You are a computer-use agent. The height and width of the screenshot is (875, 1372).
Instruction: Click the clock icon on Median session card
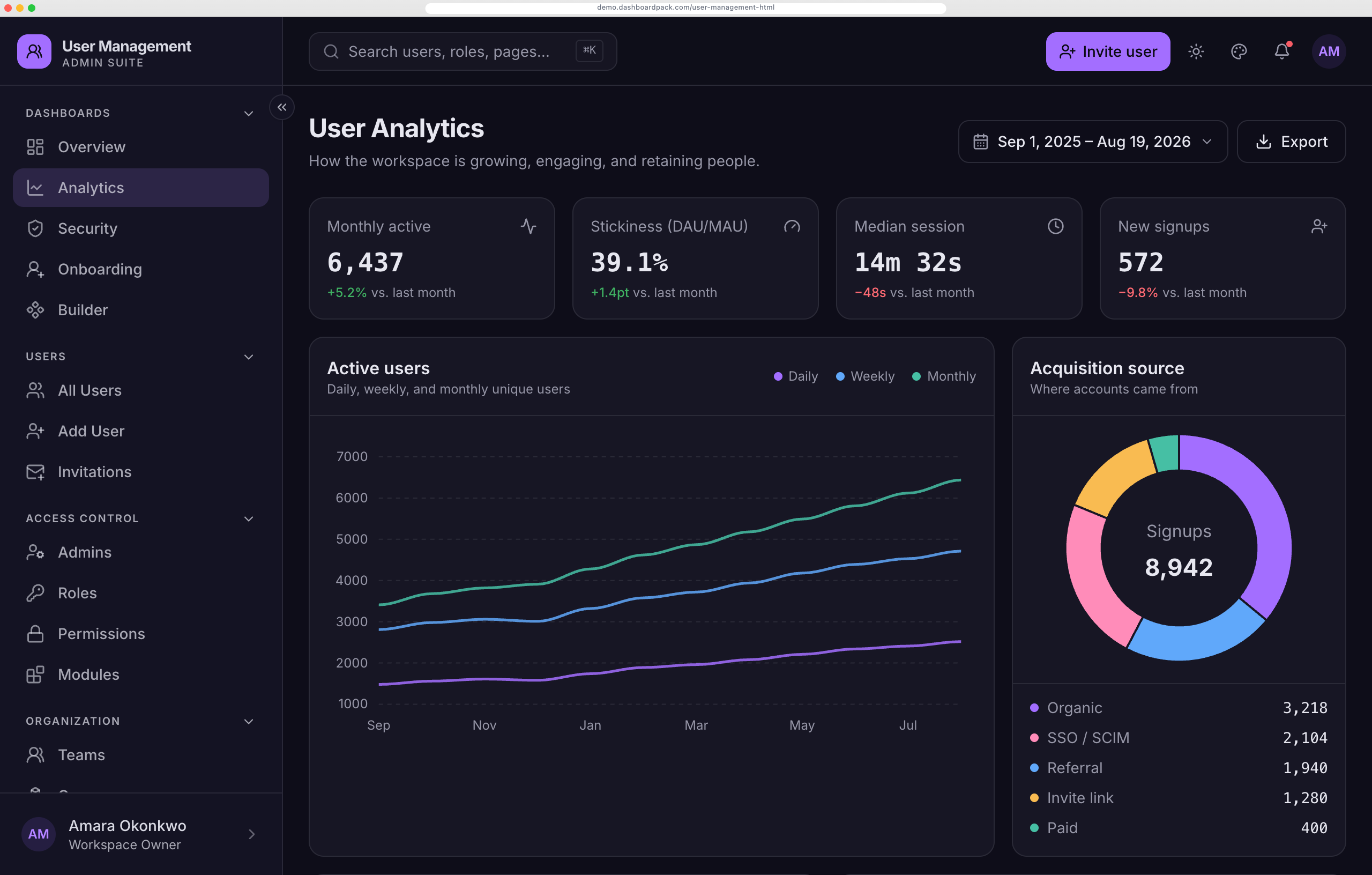coord(1056,226)
